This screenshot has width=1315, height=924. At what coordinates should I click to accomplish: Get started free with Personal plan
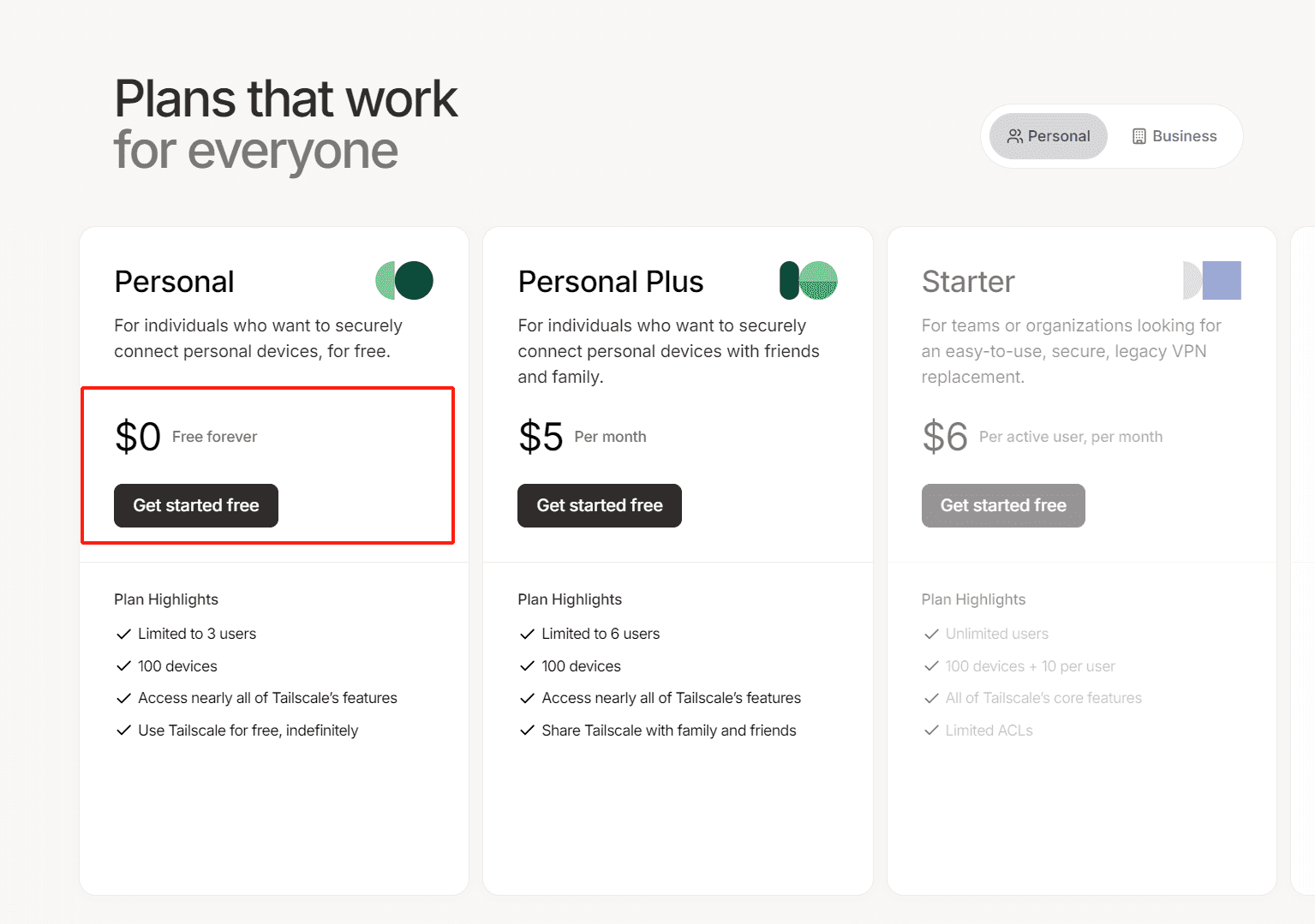(x=196, y=505)
